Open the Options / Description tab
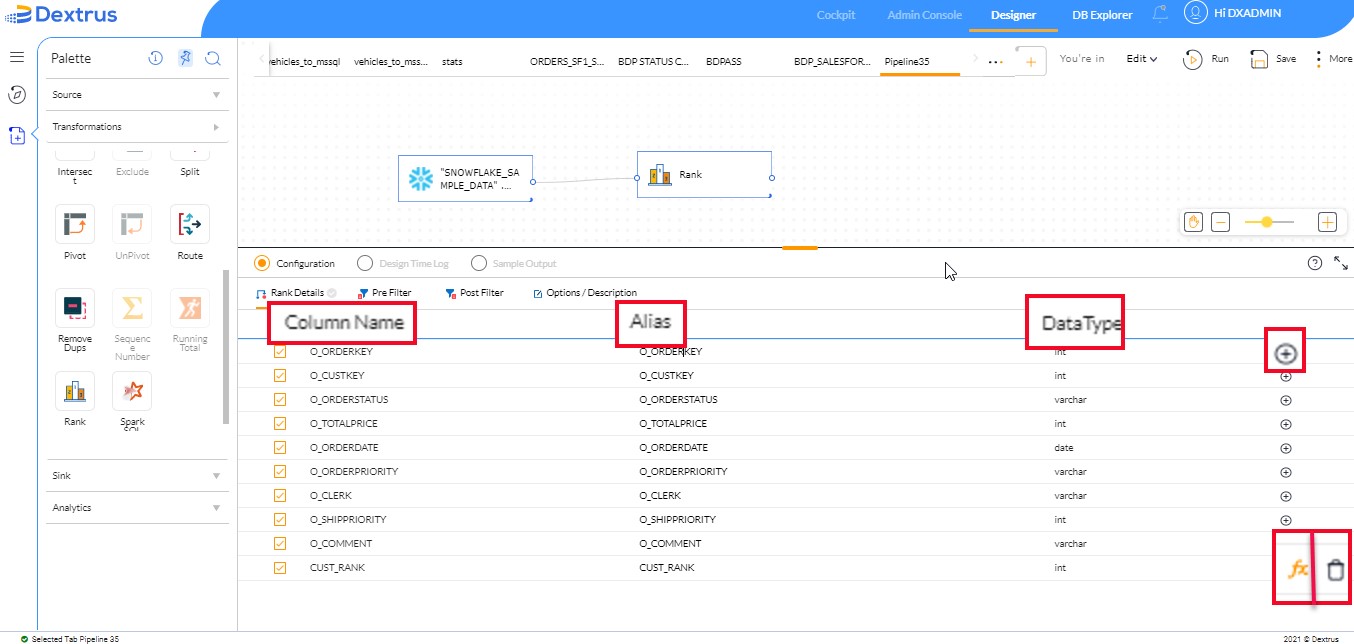 click(585, 293)
